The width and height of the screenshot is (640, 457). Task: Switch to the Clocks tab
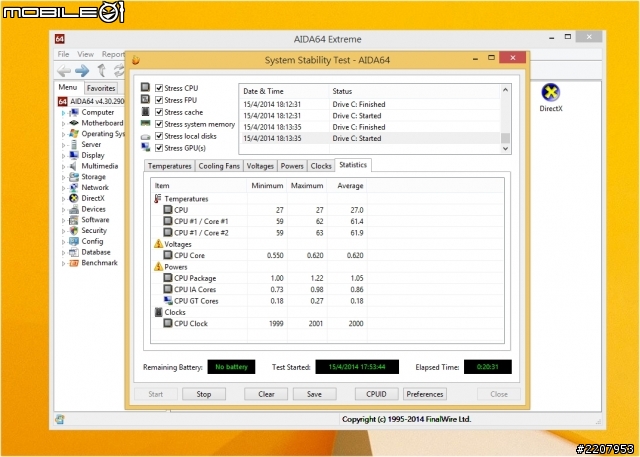(x=321, y=166)
